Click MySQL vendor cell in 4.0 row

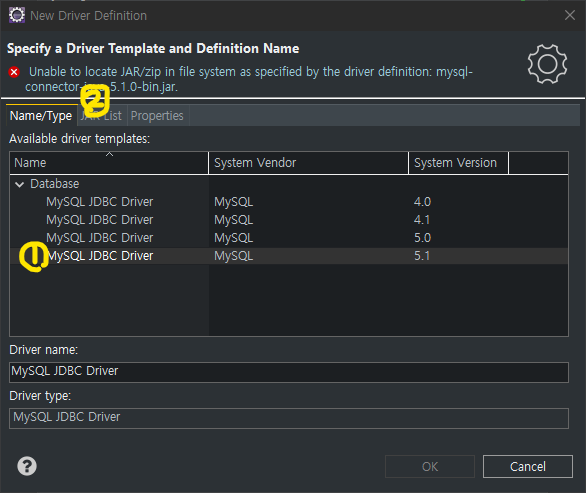234,202
